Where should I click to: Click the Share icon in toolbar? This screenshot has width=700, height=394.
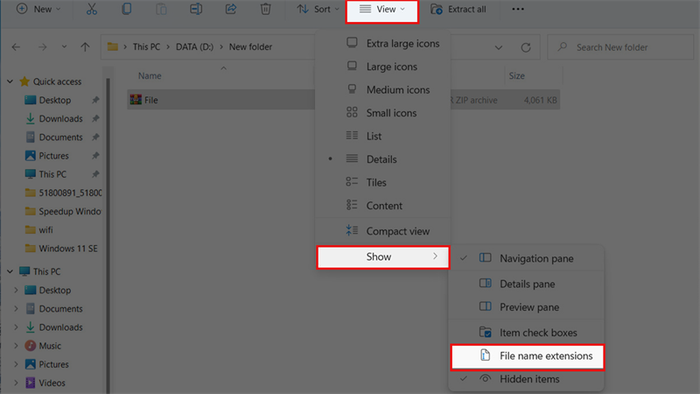click(x=231, y=9)
